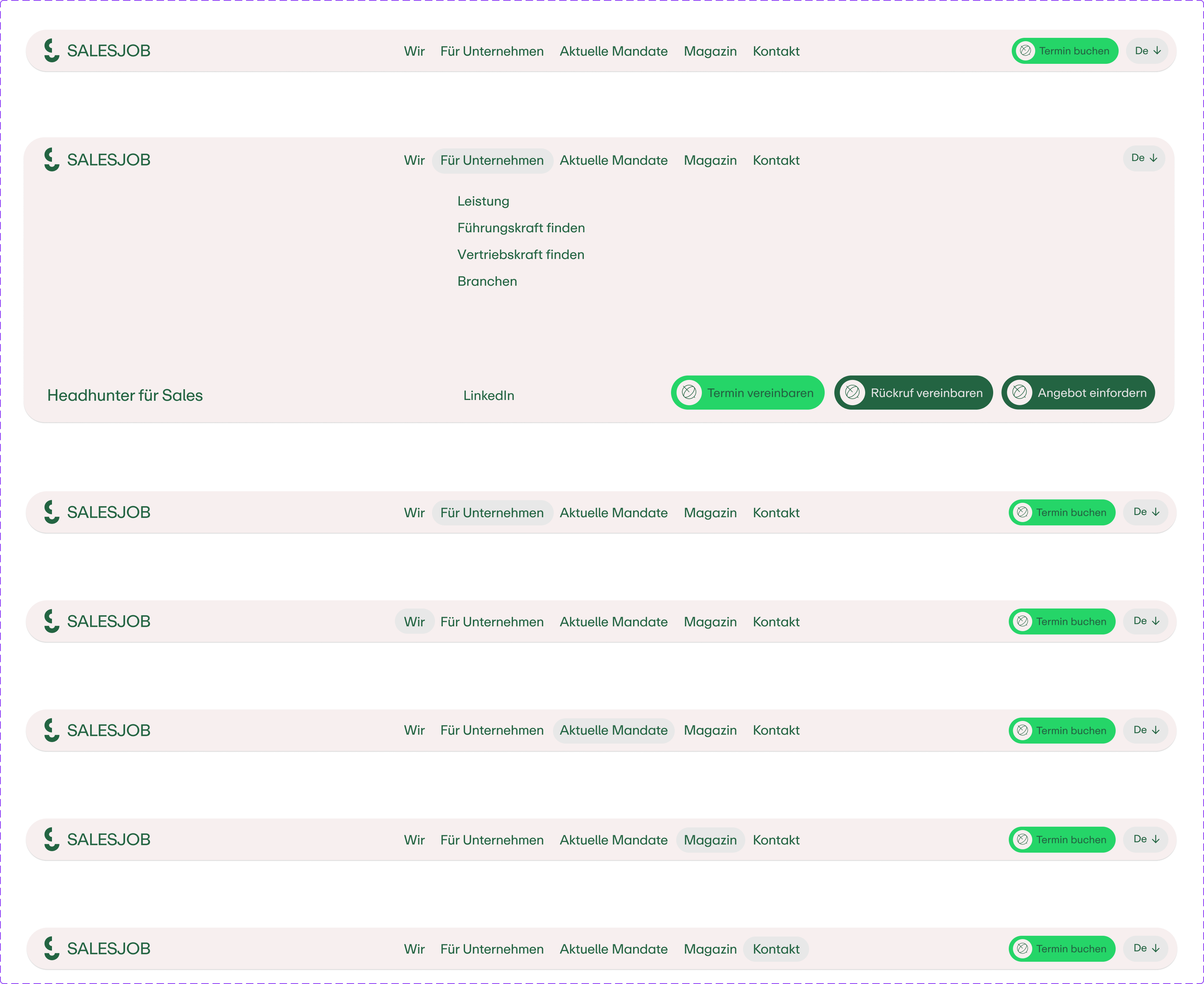The height and width of the screenshot is (984, 1204).
Task: Select Magazin in expanded mega-menu navbar
Action: coord(710,160)
